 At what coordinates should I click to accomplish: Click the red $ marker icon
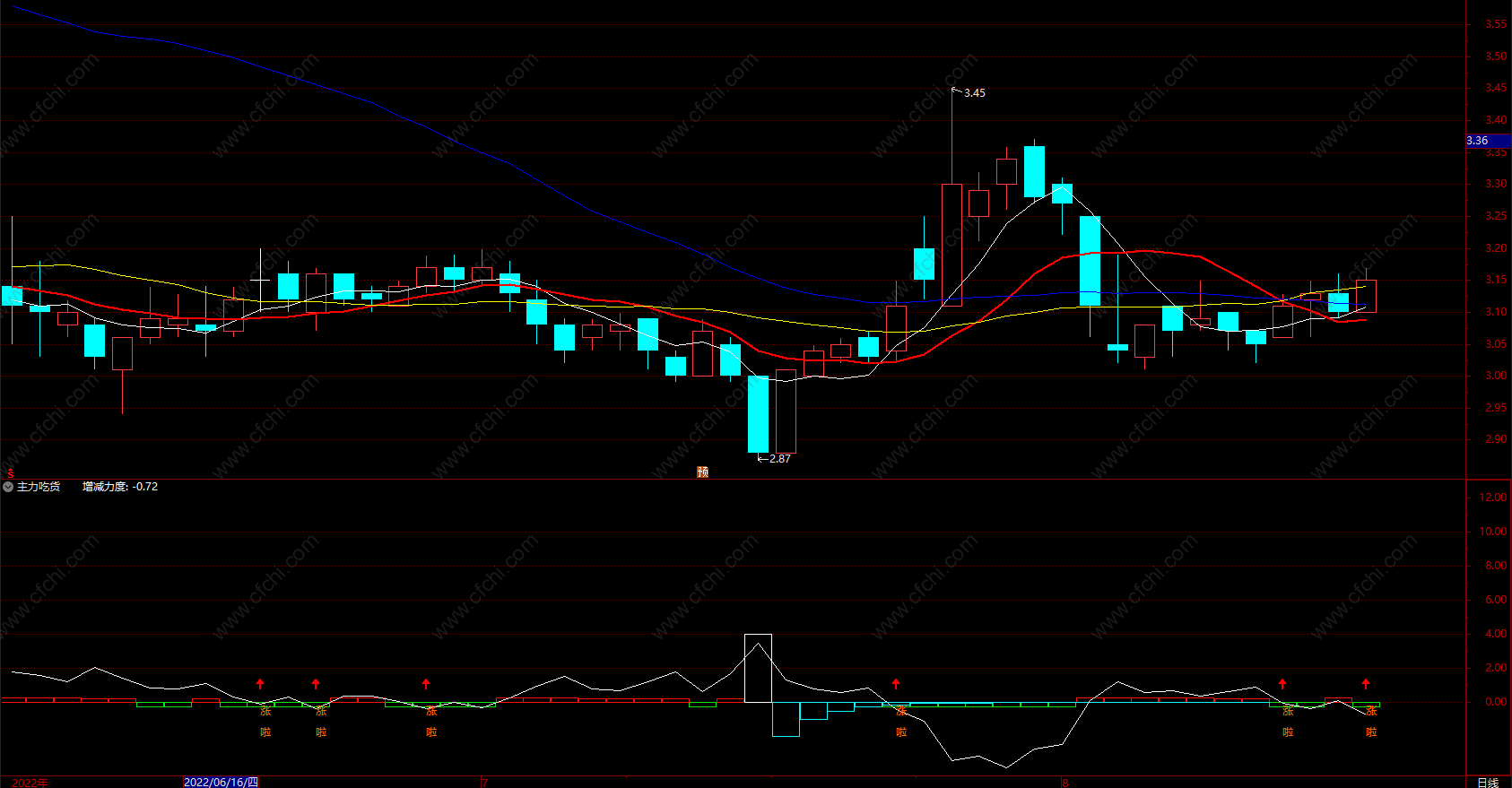click(x=11, y=472)
